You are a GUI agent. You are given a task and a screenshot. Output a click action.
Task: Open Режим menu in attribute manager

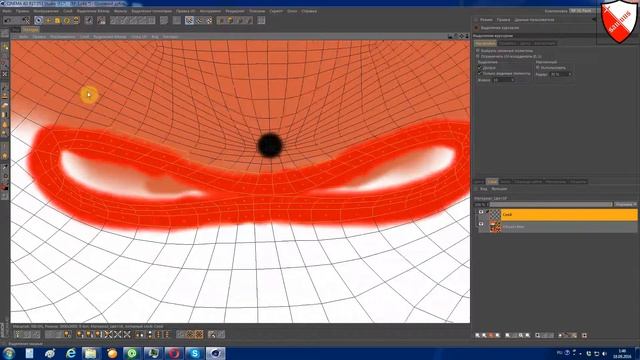tap(486, 20)
